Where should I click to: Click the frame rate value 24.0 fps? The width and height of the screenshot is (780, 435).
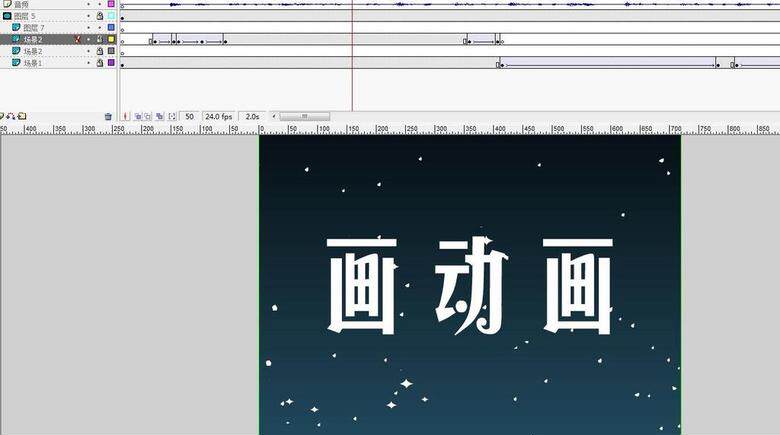coord(219,116)
